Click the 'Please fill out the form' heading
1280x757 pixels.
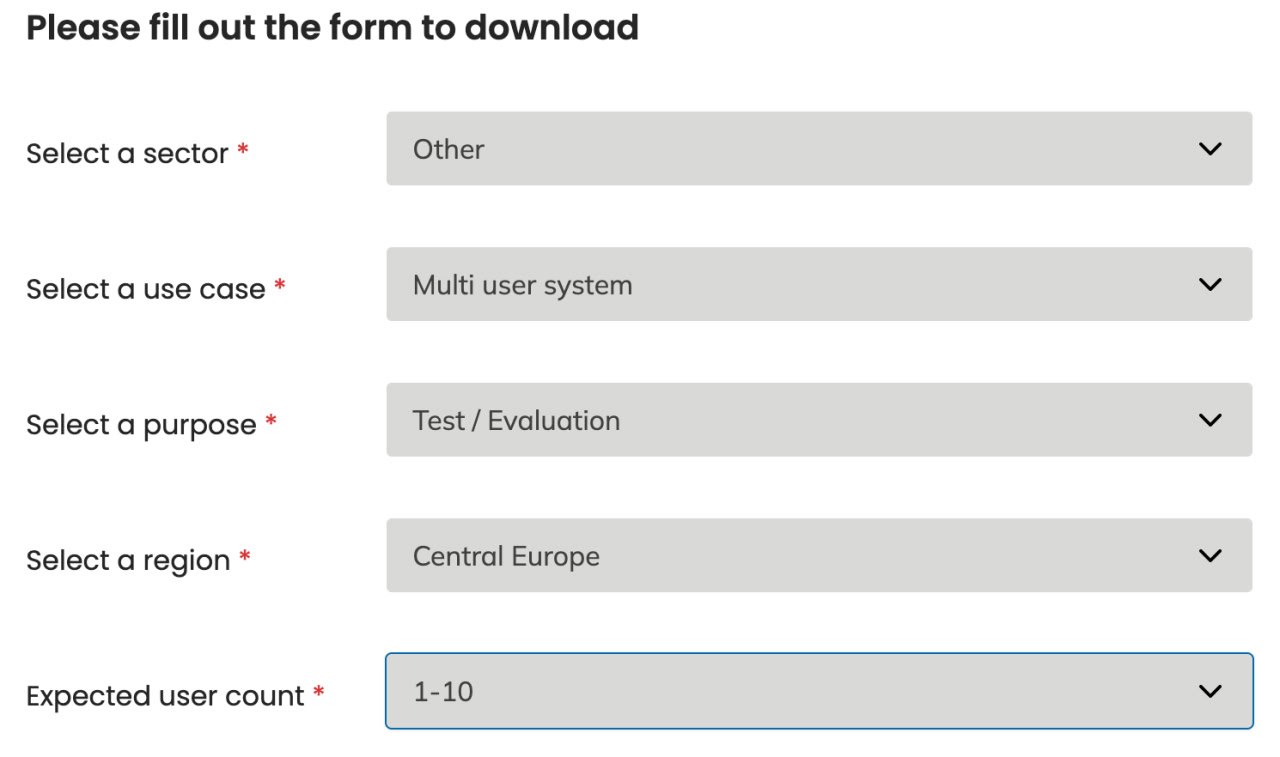tap(332, 28)
